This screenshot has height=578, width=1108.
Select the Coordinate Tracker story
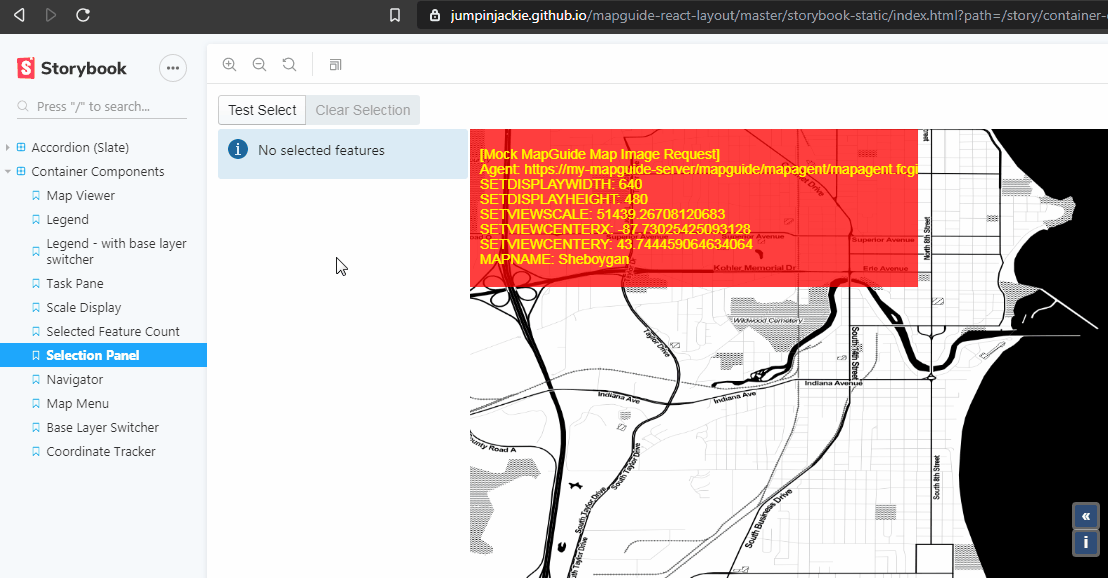(x=100, y=451)
